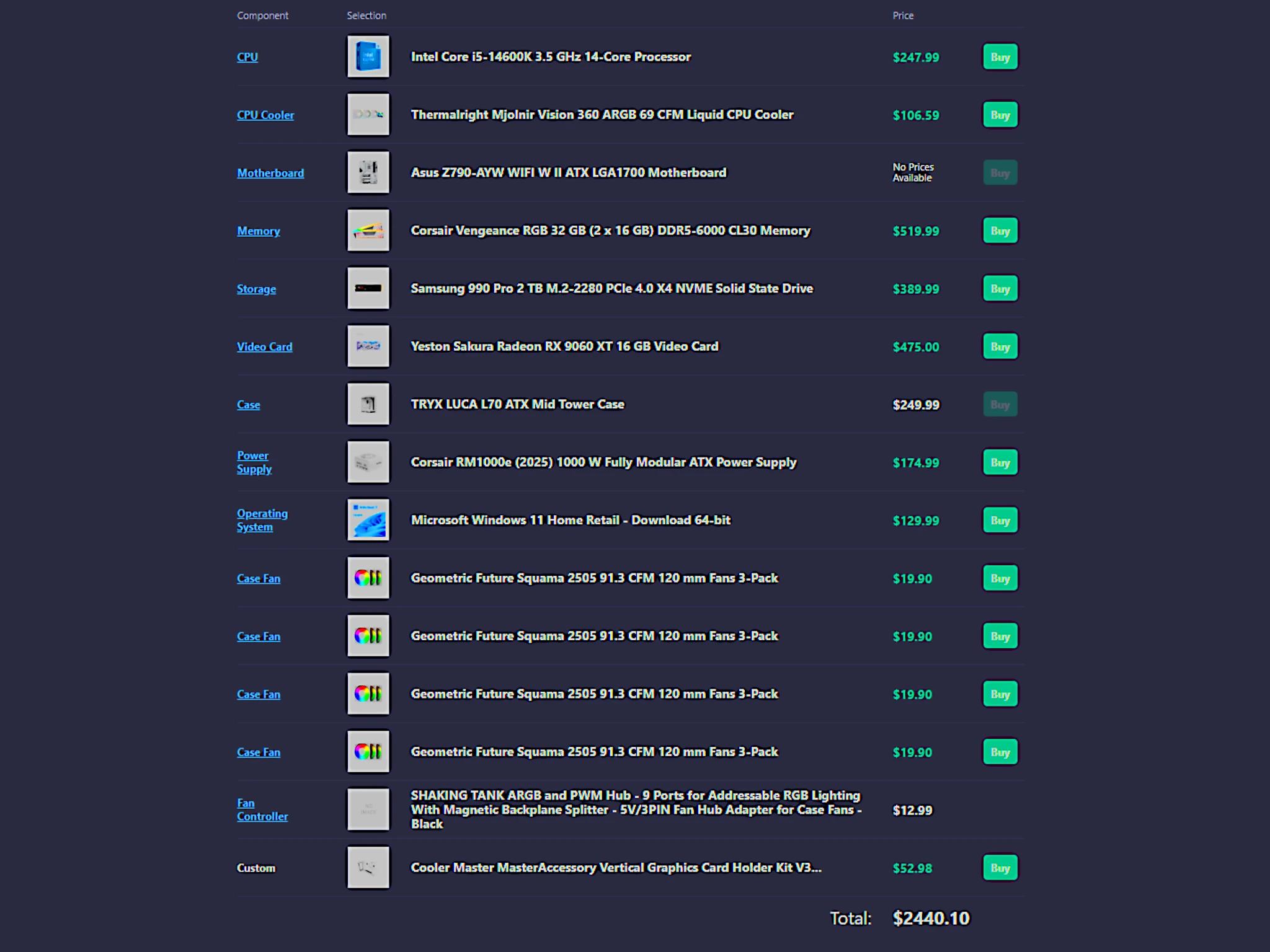Buy the Corsair Vengeance RGB memory
The width and height of the screenshot is (1270, 952).
click(1000, 231)
